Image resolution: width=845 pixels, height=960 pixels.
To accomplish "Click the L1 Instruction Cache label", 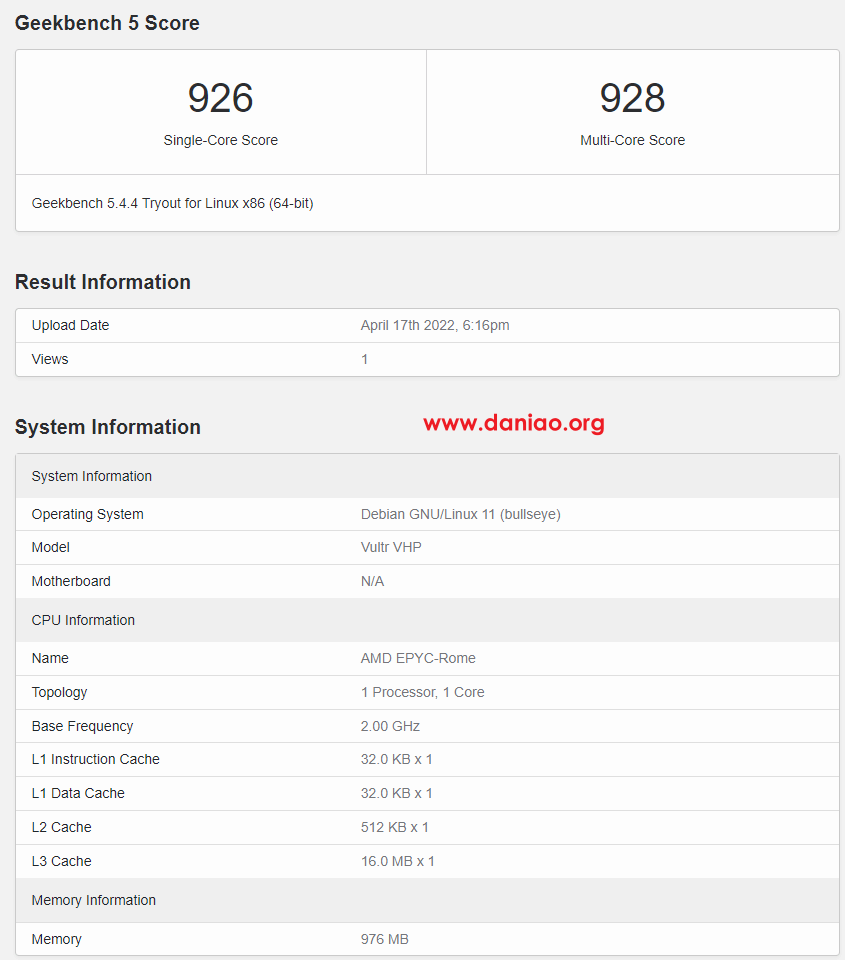I will click(x=96, y=759).
